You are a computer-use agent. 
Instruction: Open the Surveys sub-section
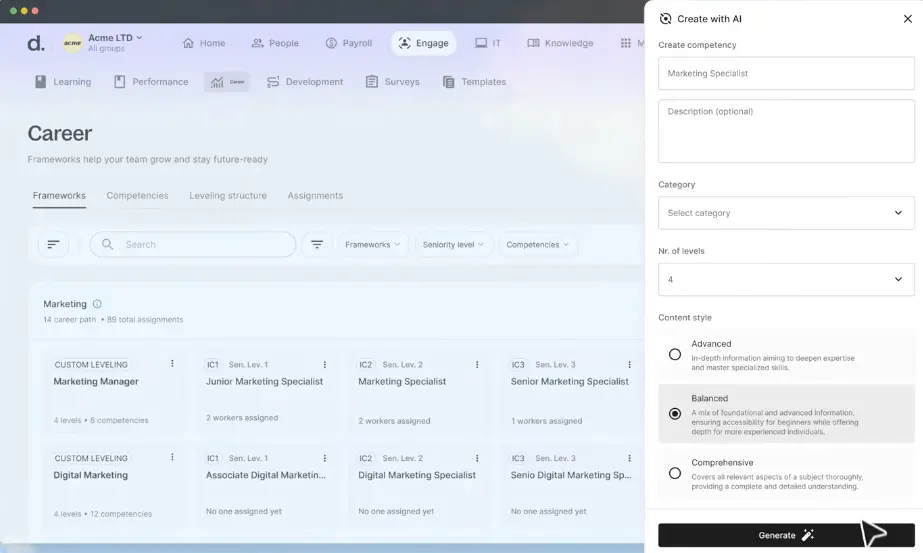click(x=393, y=82)
